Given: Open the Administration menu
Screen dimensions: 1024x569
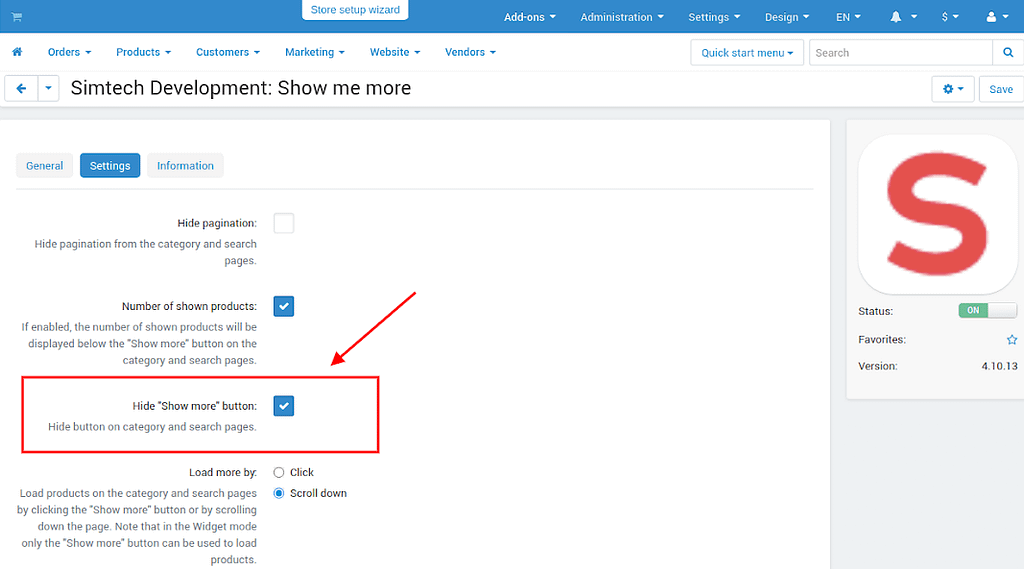Looking at the screenshot, I should tap(622, 17).
